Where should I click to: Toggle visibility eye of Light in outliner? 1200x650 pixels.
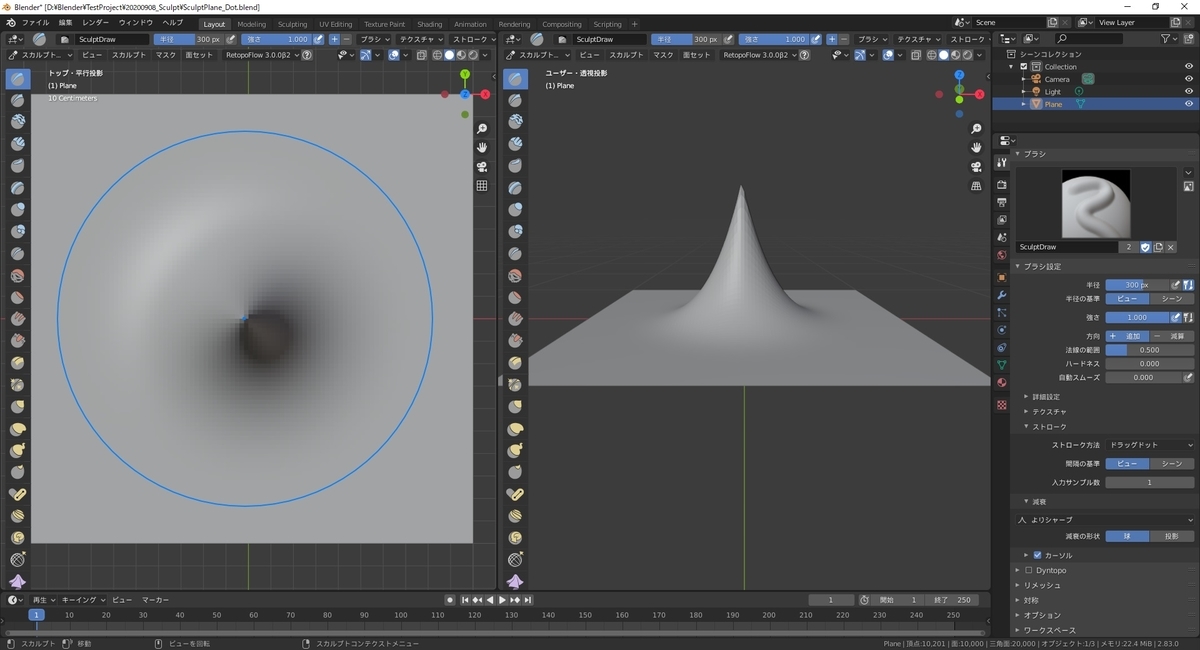click(1189, 91)
